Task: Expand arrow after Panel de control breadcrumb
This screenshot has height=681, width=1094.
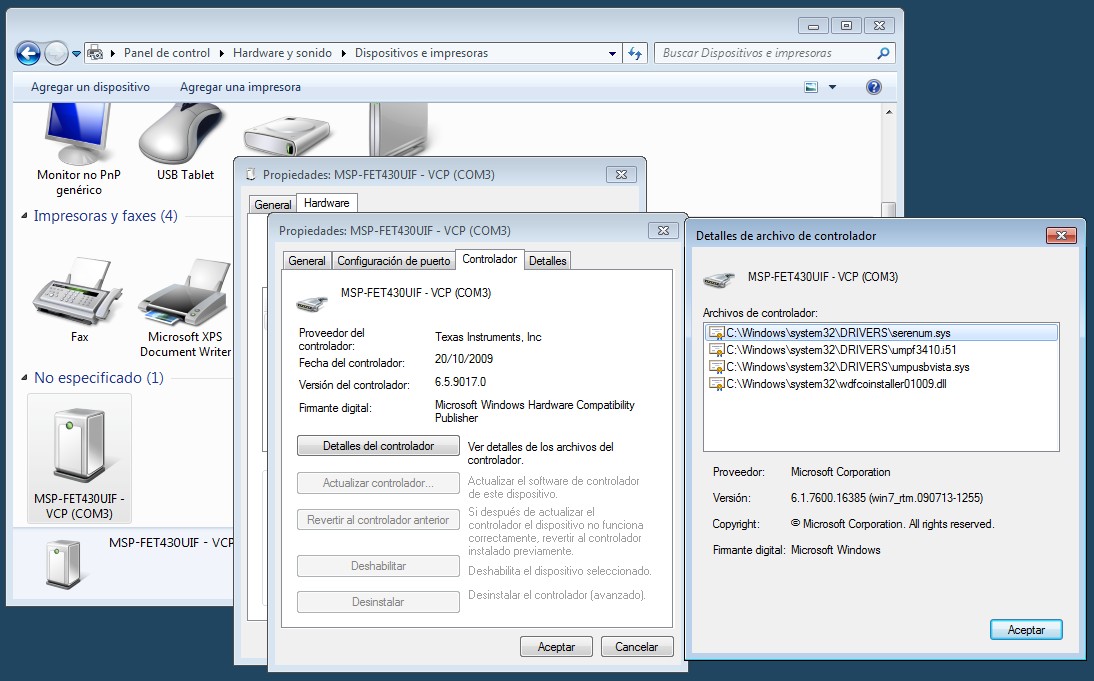Action: [222, 53]
